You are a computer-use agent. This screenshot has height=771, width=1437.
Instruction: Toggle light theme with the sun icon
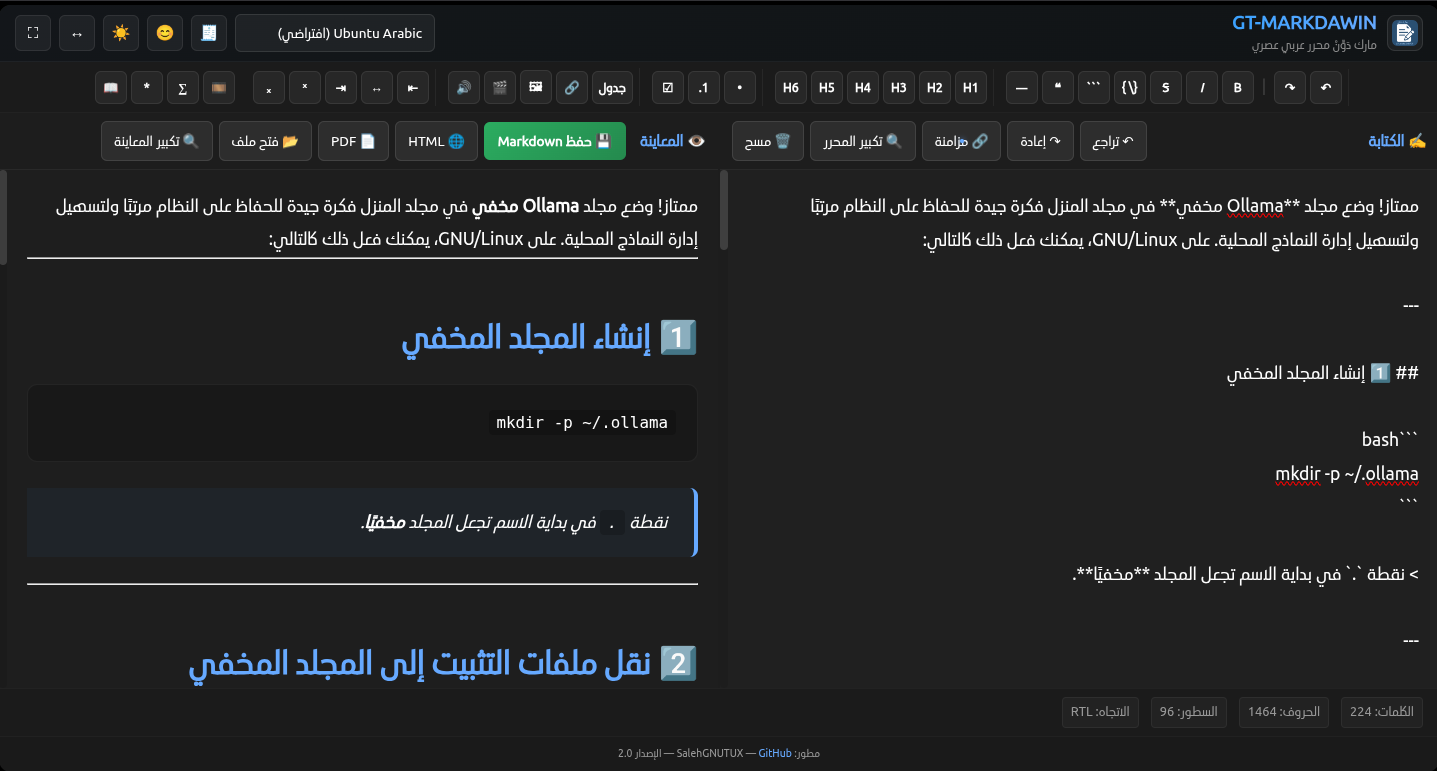[121, 33]
